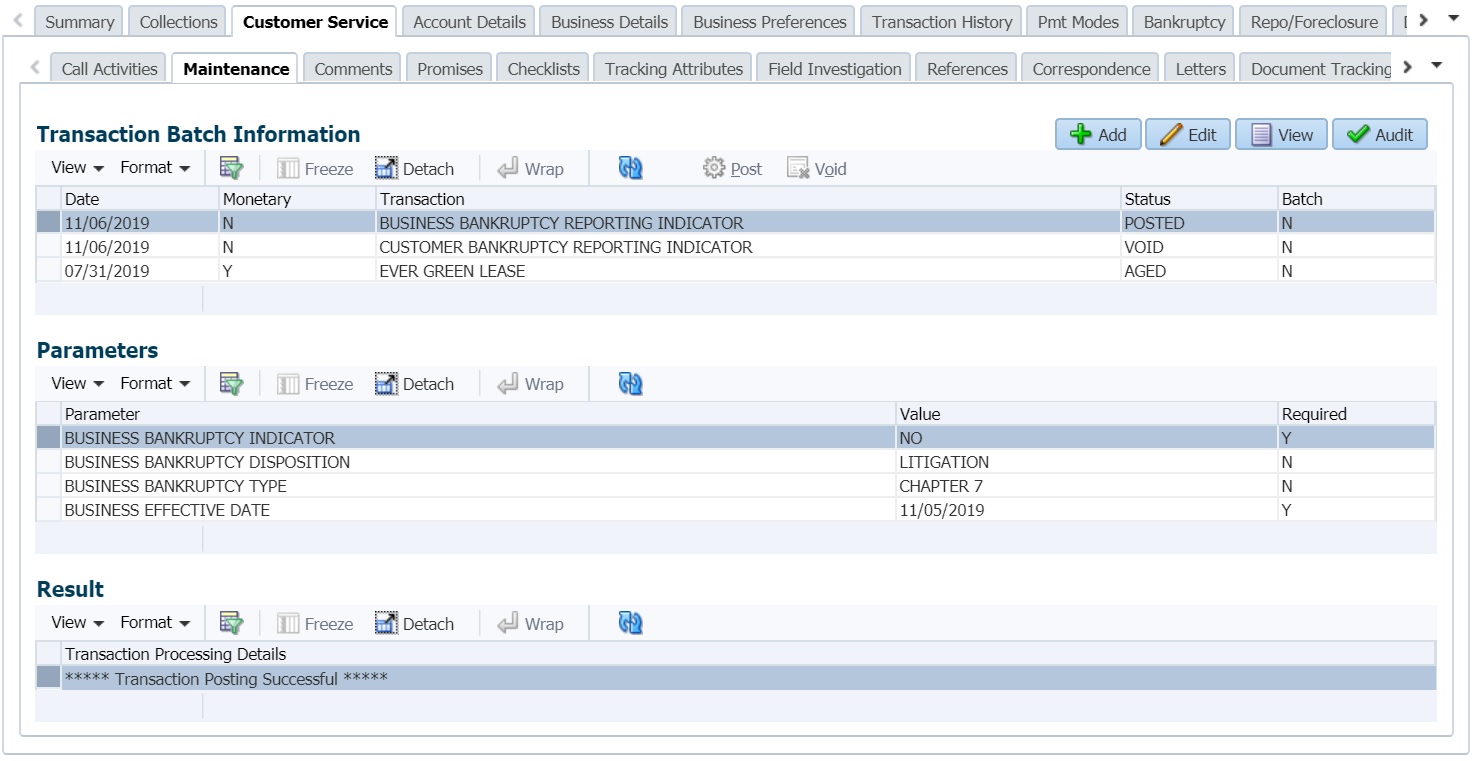Click Query by Example icon in Transaction Batch toolbar
Screen dimensions: 1481x761
(232, 168)
